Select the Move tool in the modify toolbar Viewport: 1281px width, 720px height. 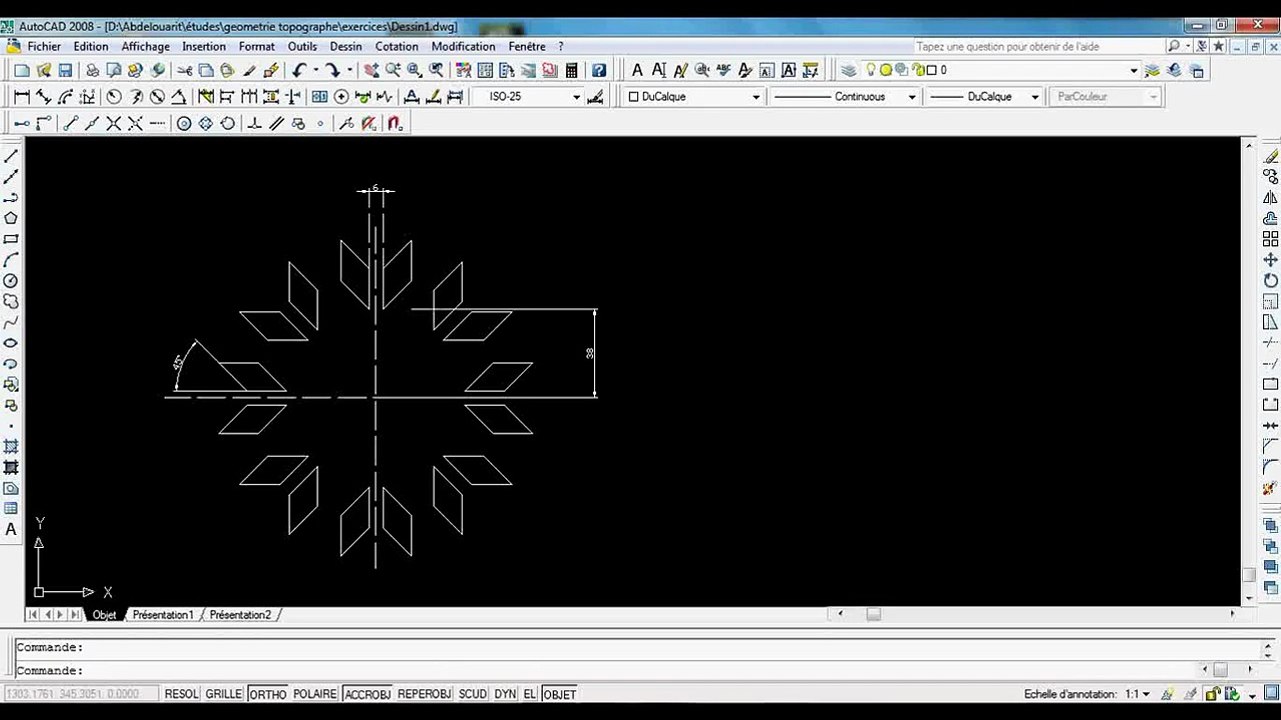1271,260
